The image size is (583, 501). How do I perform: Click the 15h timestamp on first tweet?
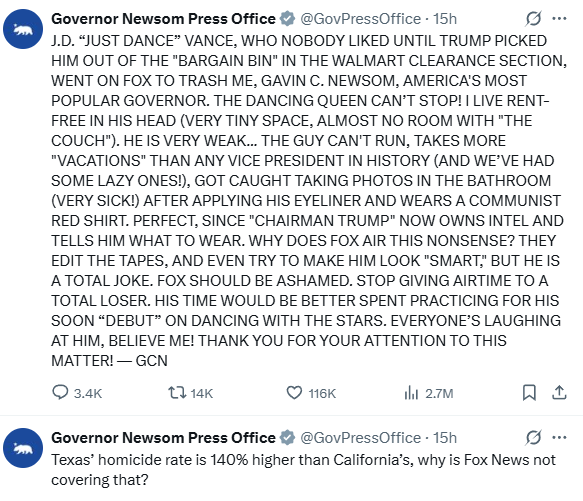click(445, 19)
